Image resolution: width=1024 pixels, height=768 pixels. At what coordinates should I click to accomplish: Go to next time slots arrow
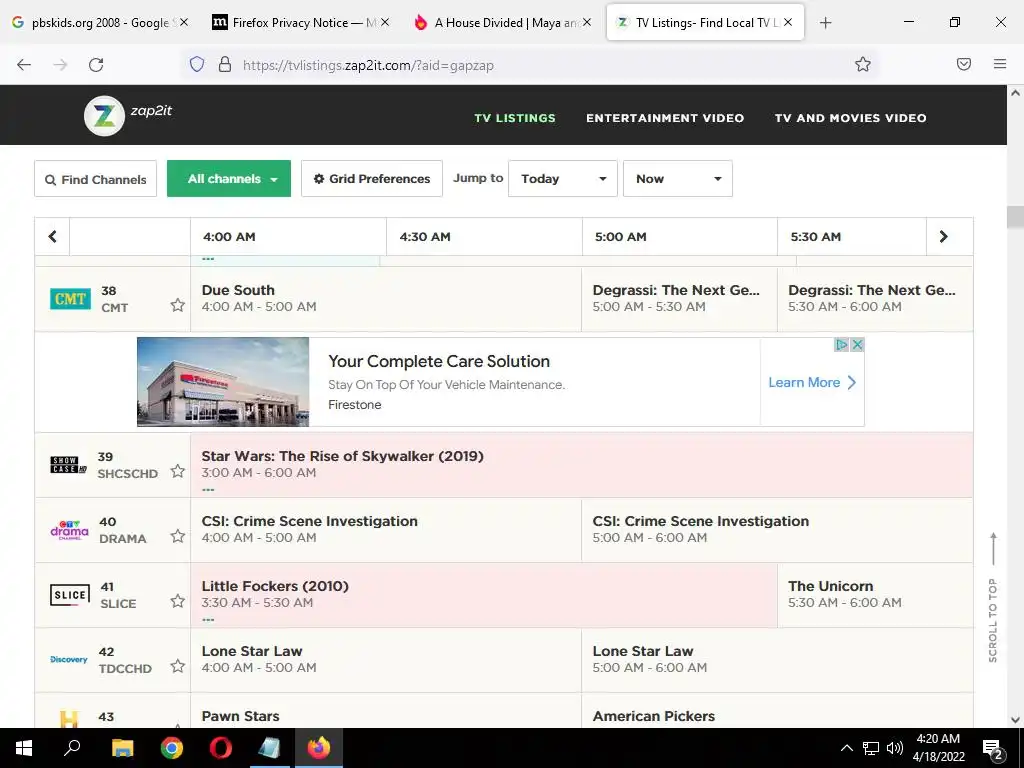point(944,236)
